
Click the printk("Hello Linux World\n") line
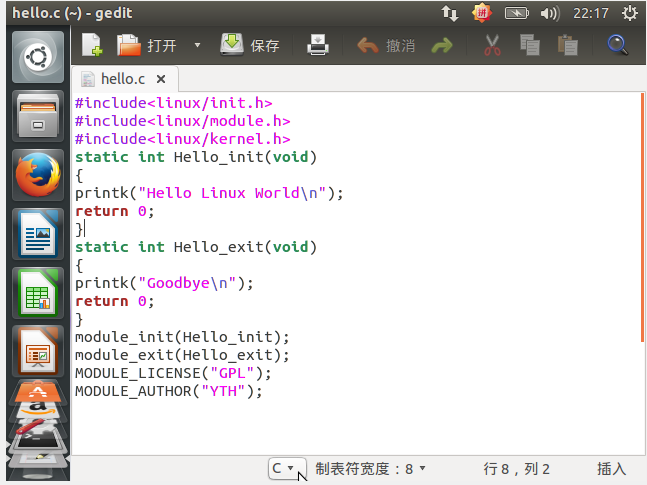[209, 193]
